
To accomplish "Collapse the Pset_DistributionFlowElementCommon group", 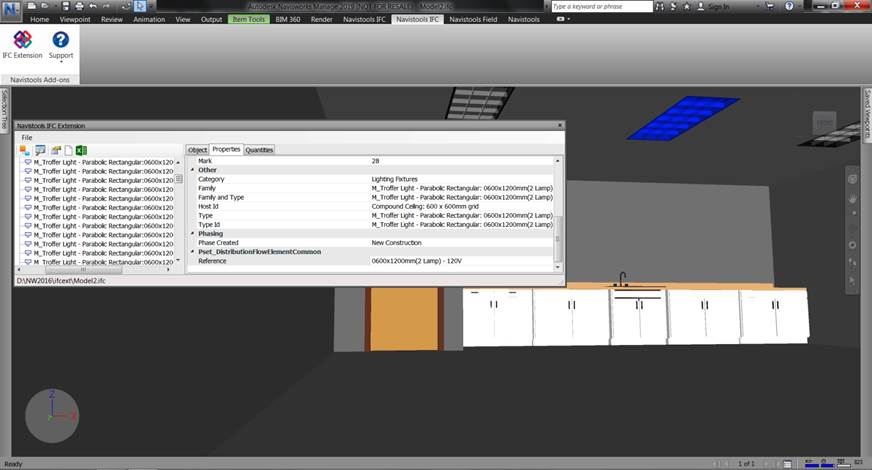I will 193,251.
